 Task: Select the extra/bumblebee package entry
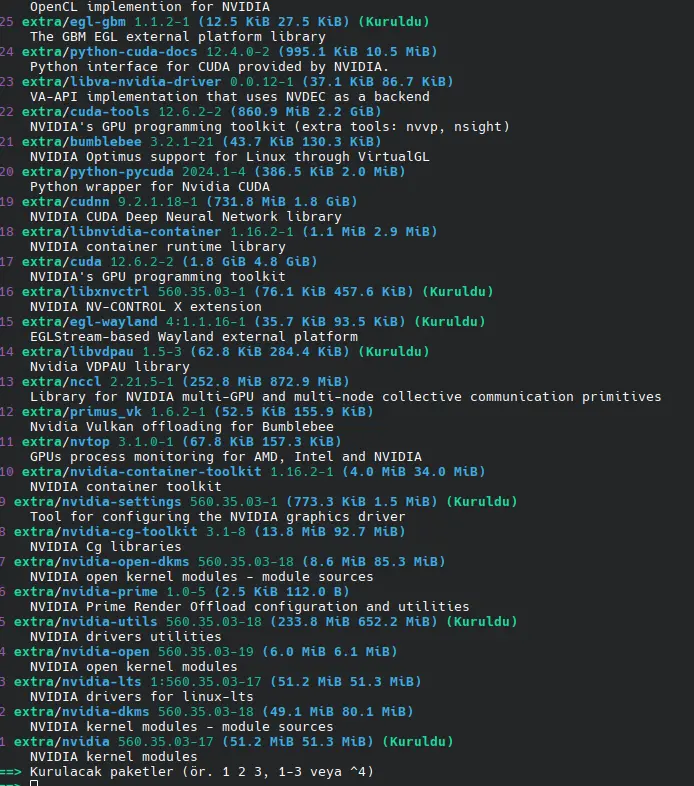tap(190, 142)
